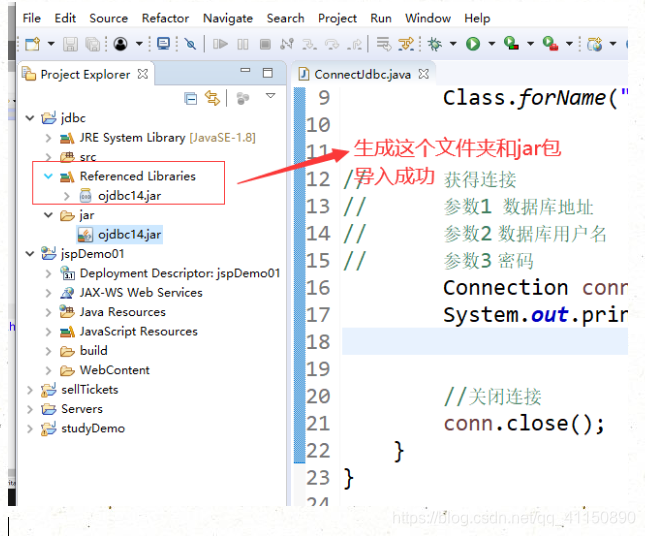Toggle Skip All Breakpoints icon

tap(190, 44)
